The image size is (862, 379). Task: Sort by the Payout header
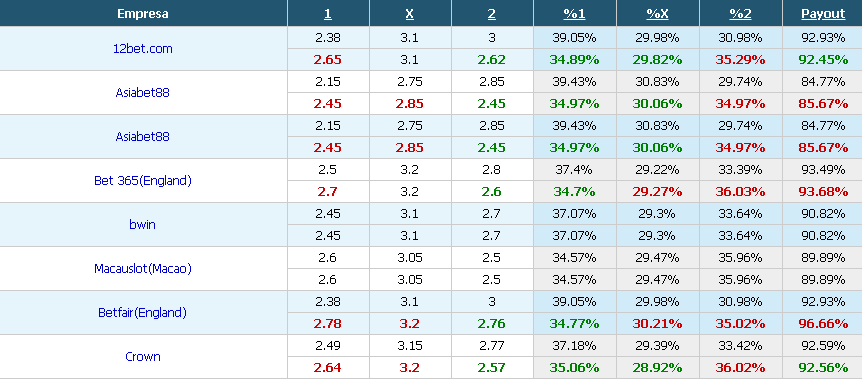(823, 14)
